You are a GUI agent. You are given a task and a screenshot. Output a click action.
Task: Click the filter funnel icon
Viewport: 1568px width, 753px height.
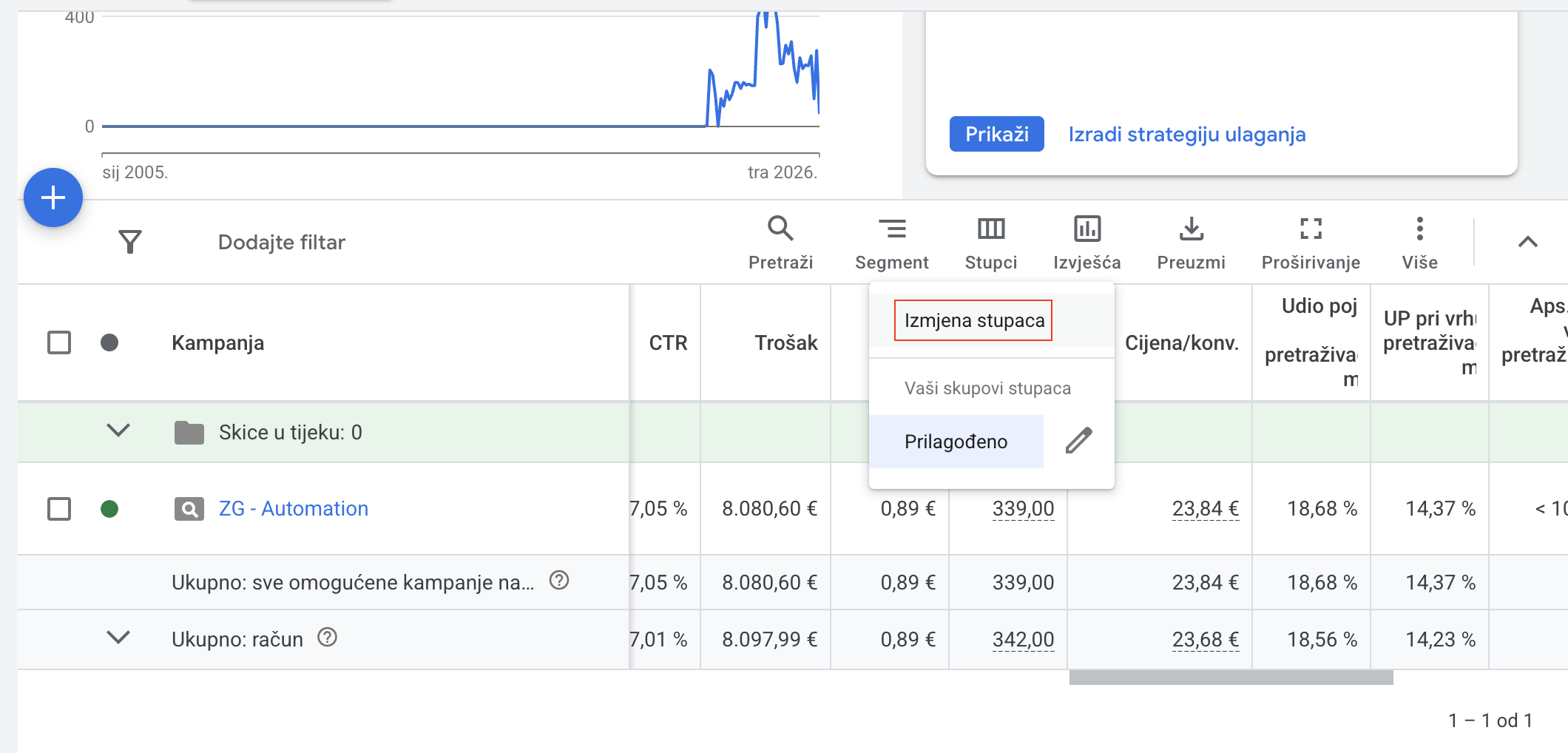[130, 242]
